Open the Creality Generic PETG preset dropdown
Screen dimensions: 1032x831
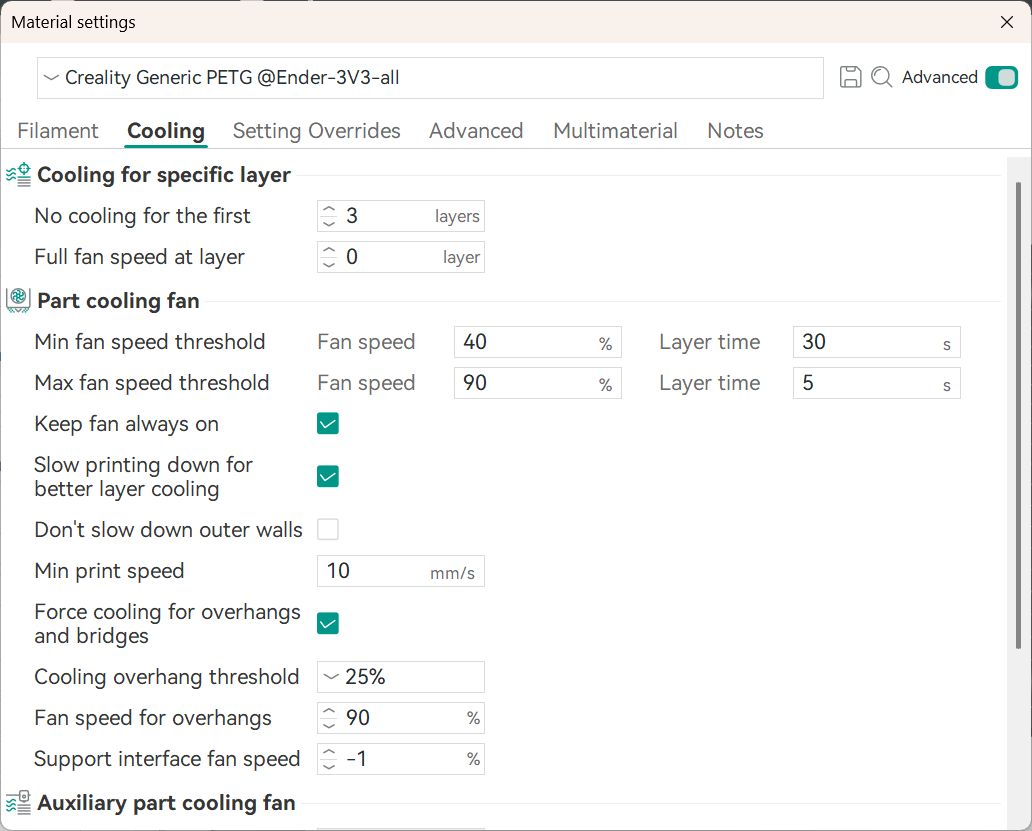click(x=430, y=78)
